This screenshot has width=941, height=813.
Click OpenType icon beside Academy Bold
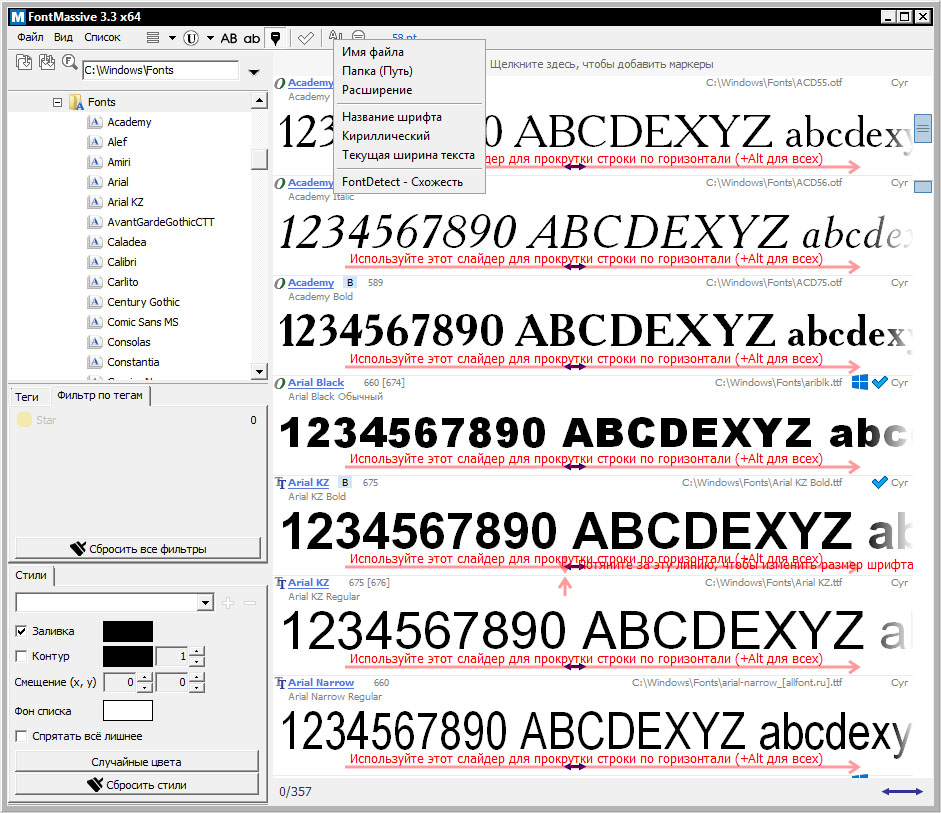click(x=280, y=283)
